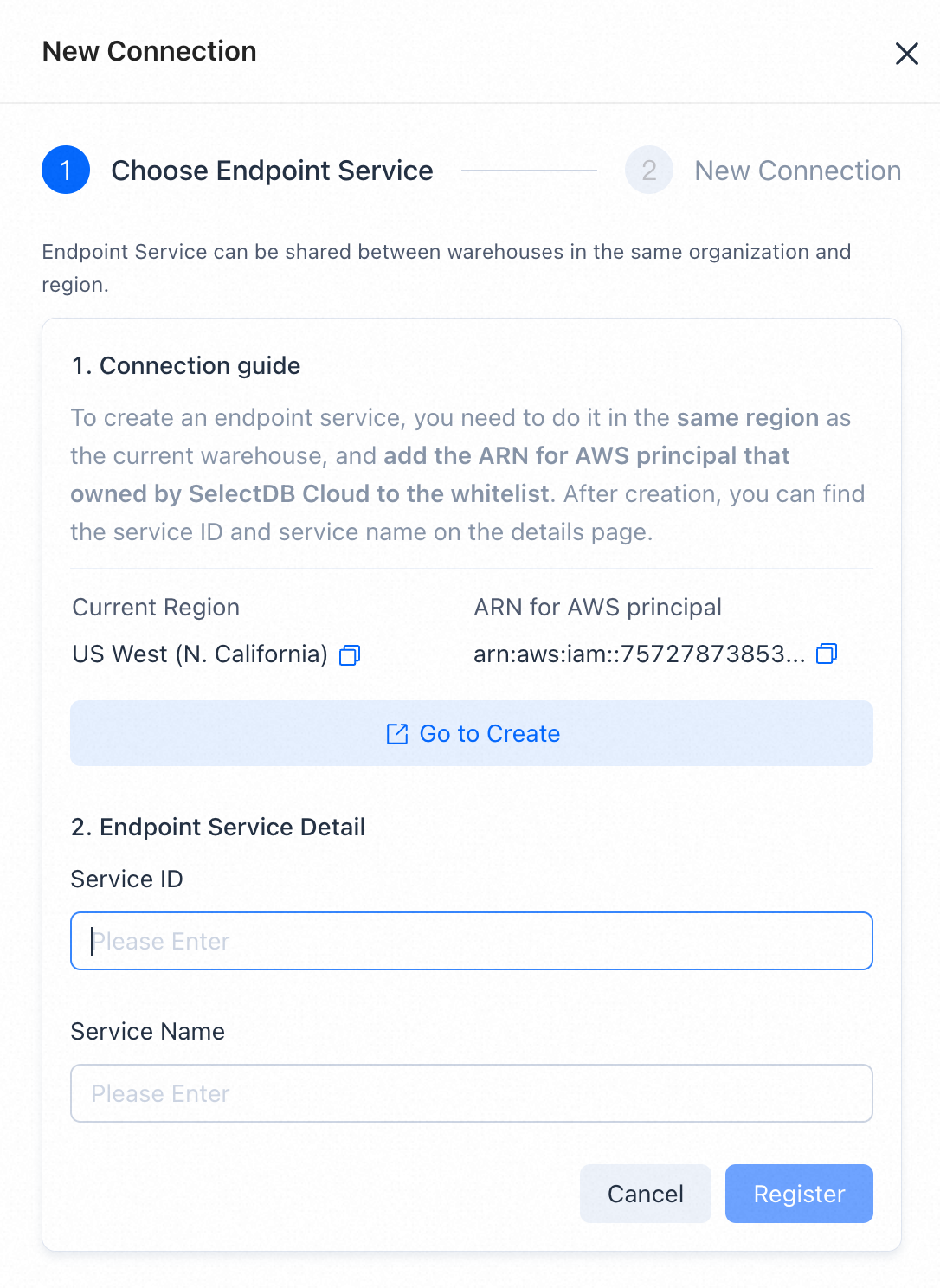
Task: Click the Connection guide heading
Action: point(186,366)
